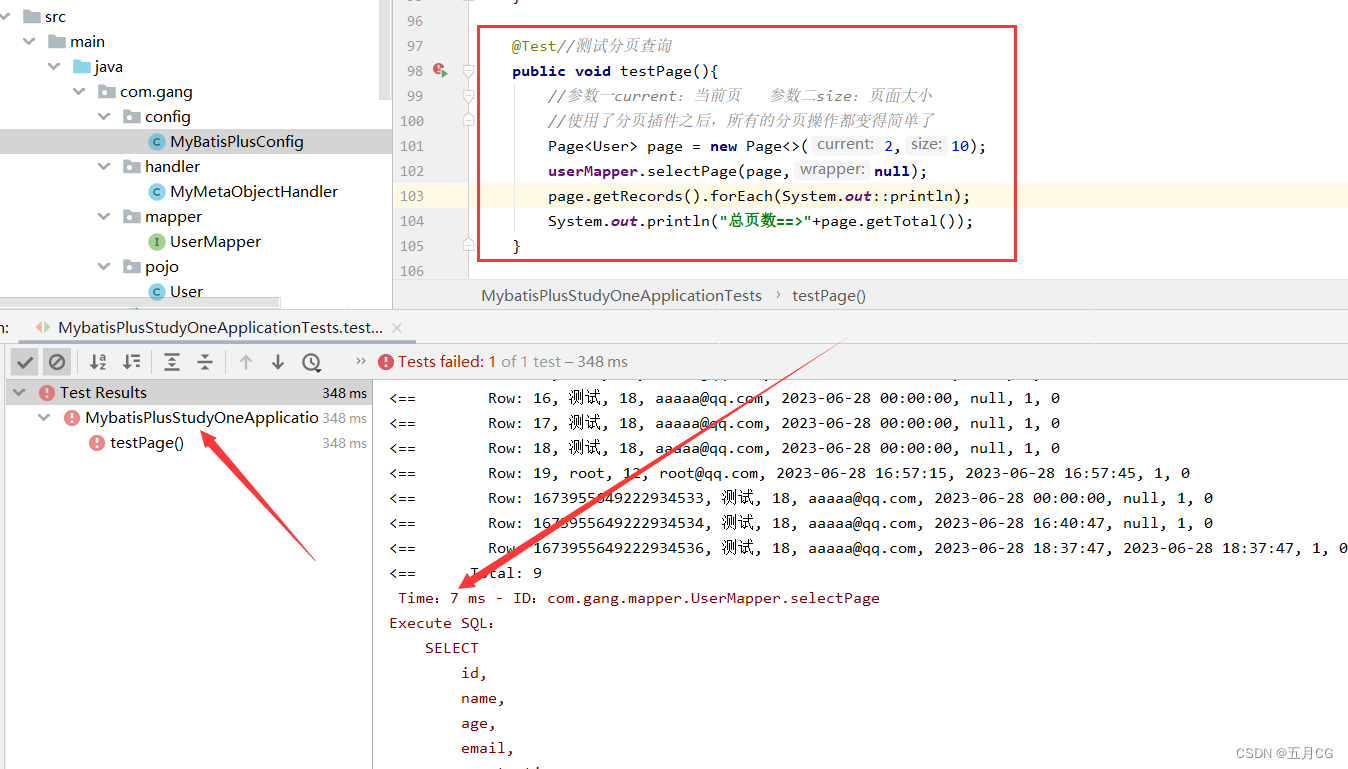
Task: Collapse the mapper package
Action: point(104,217)
